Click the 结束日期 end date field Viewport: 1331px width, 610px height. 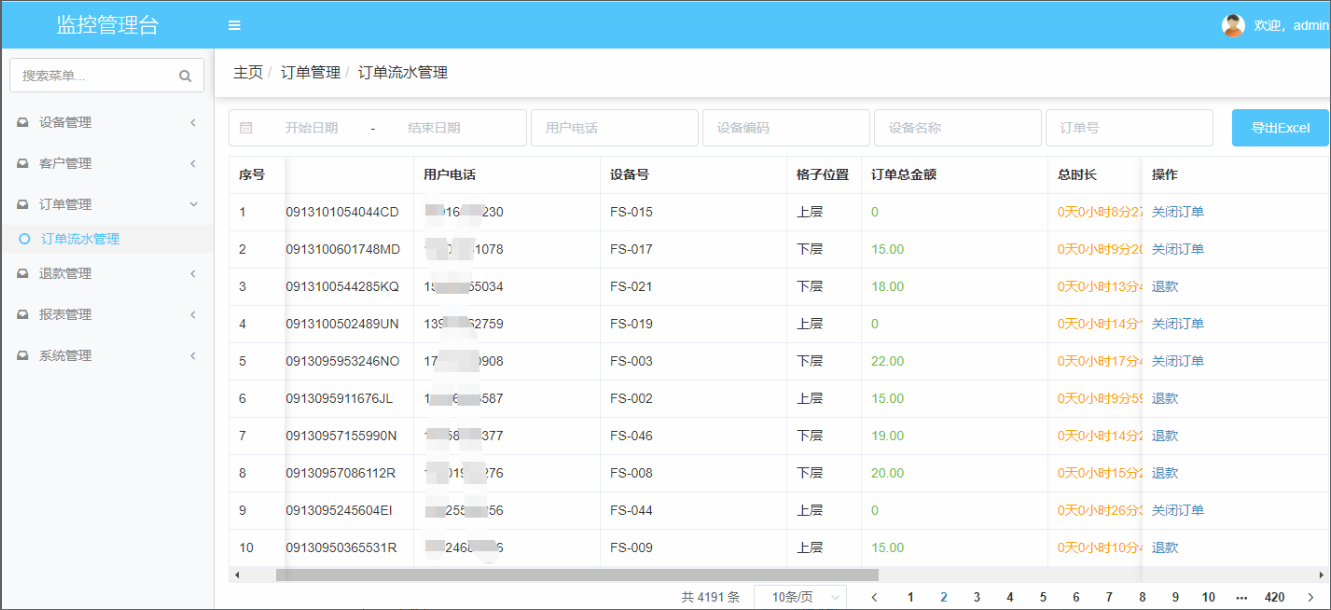(x=434, y=128)
